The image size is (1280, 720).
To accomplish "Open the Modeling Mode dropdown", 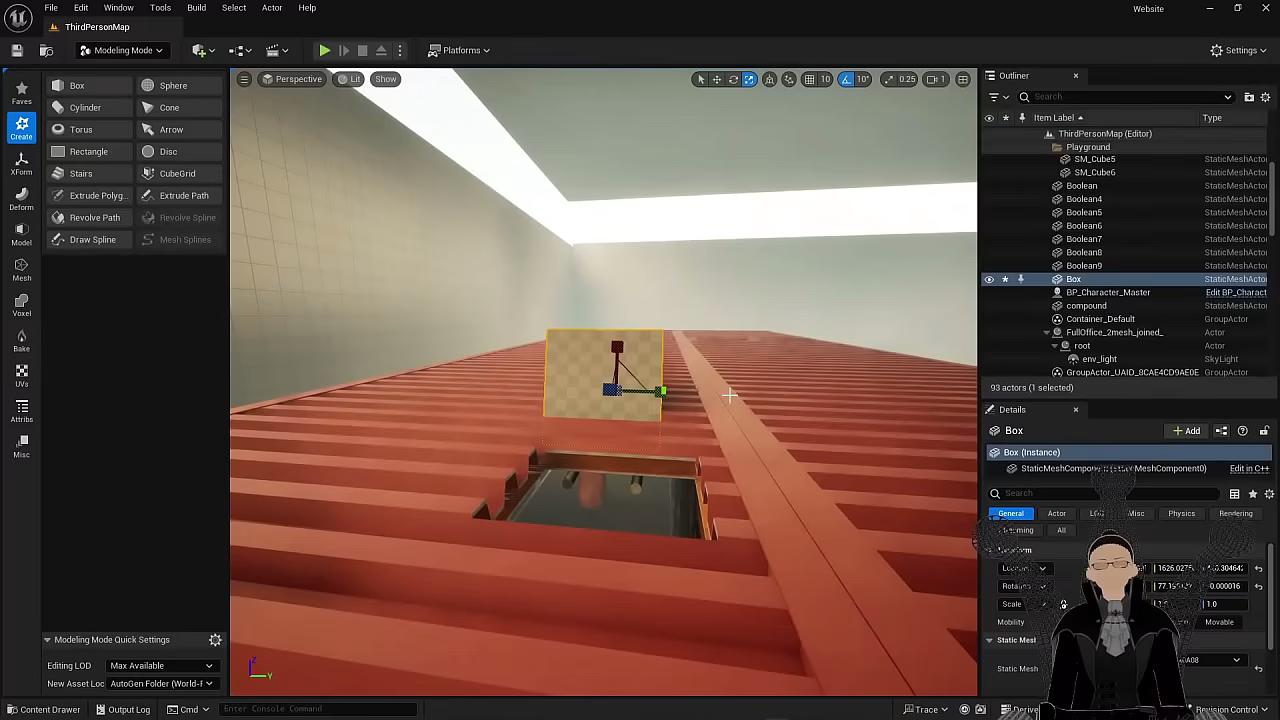I will point(121,50).
